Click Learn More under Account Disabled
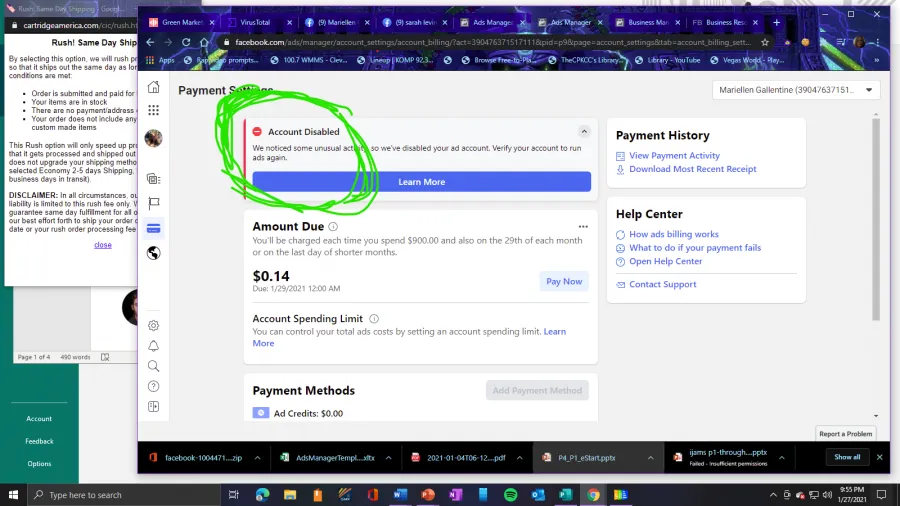 [421, 182]
